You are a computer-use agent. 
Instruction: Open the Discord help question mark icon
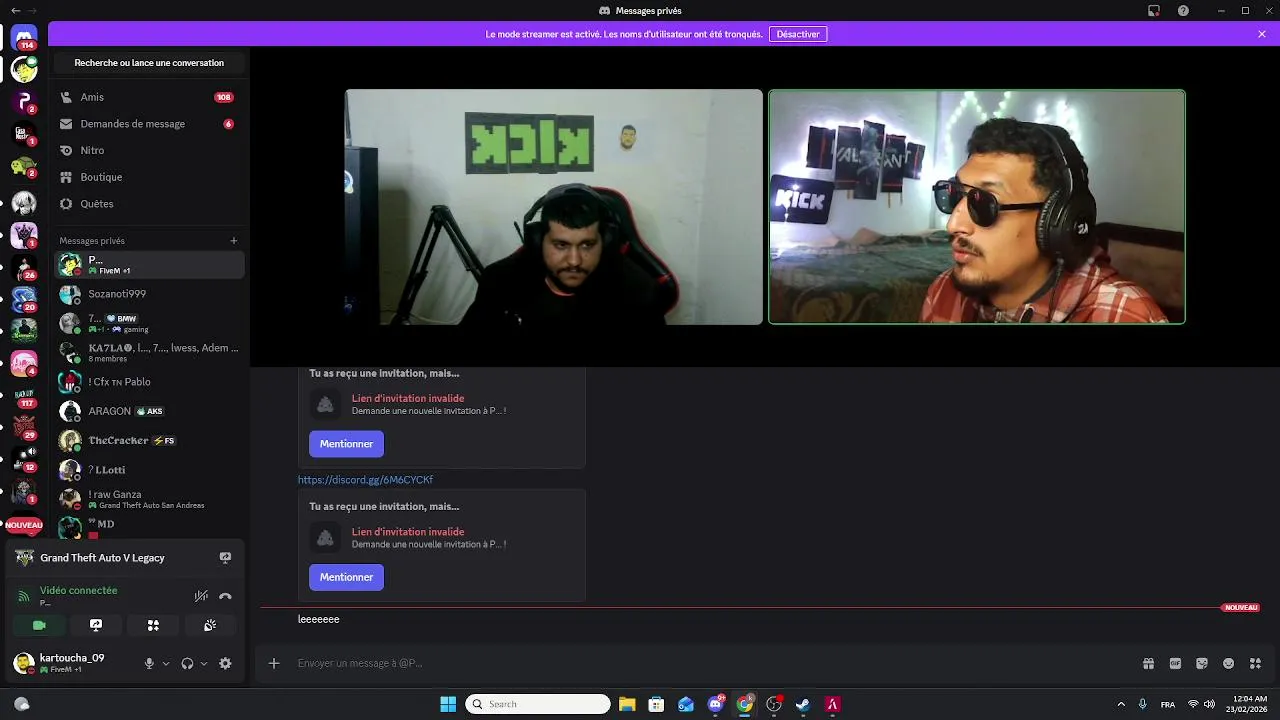1184,11
